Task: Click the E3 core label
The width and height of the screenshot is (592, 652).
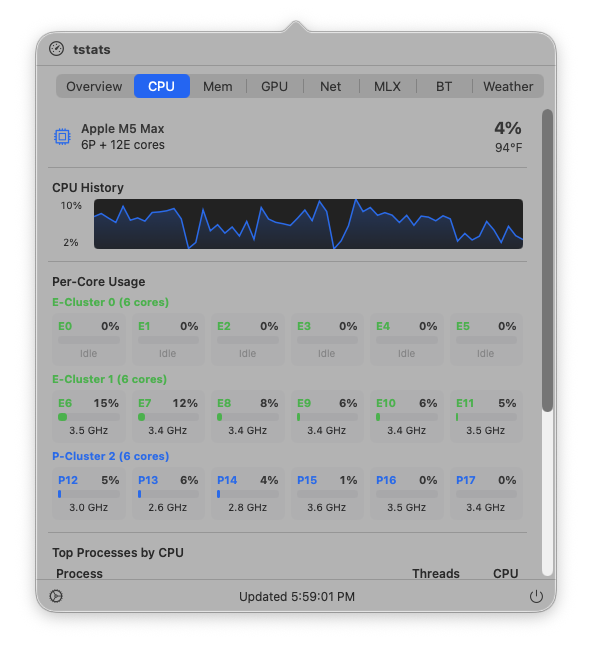Action: point(304,326)
